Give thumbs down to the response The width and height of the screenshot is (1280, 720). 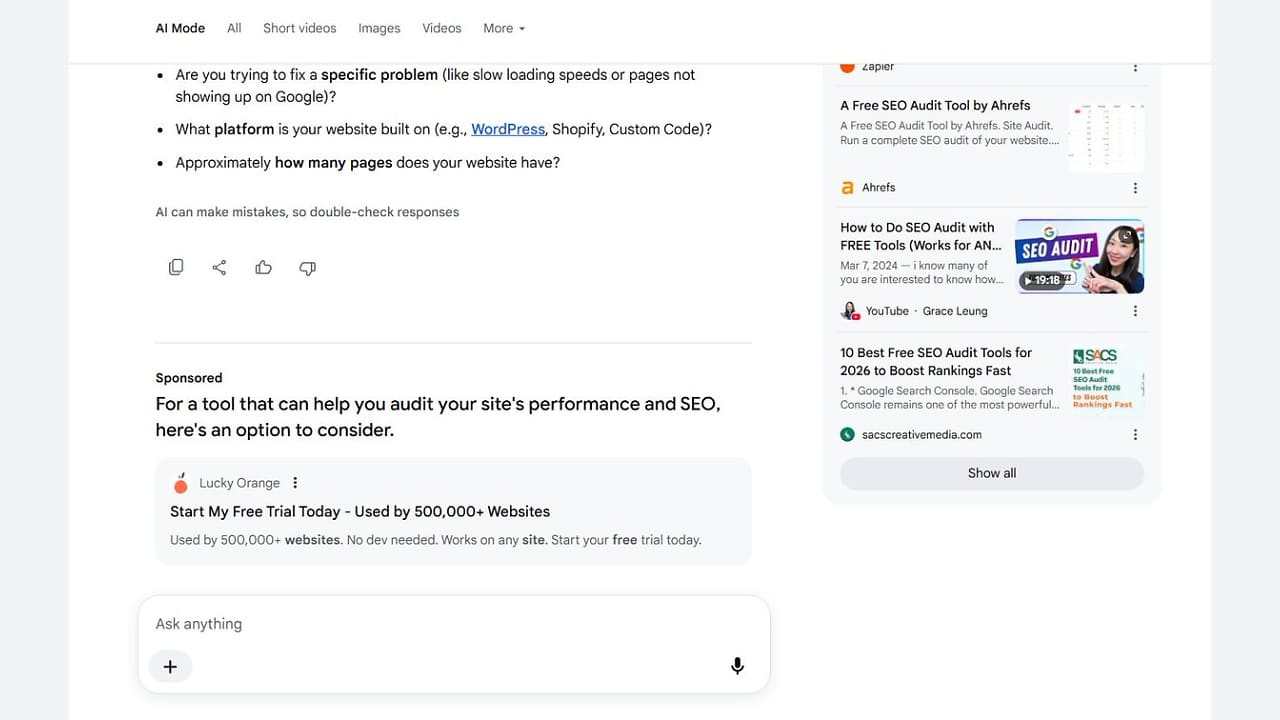click(308, 267)
